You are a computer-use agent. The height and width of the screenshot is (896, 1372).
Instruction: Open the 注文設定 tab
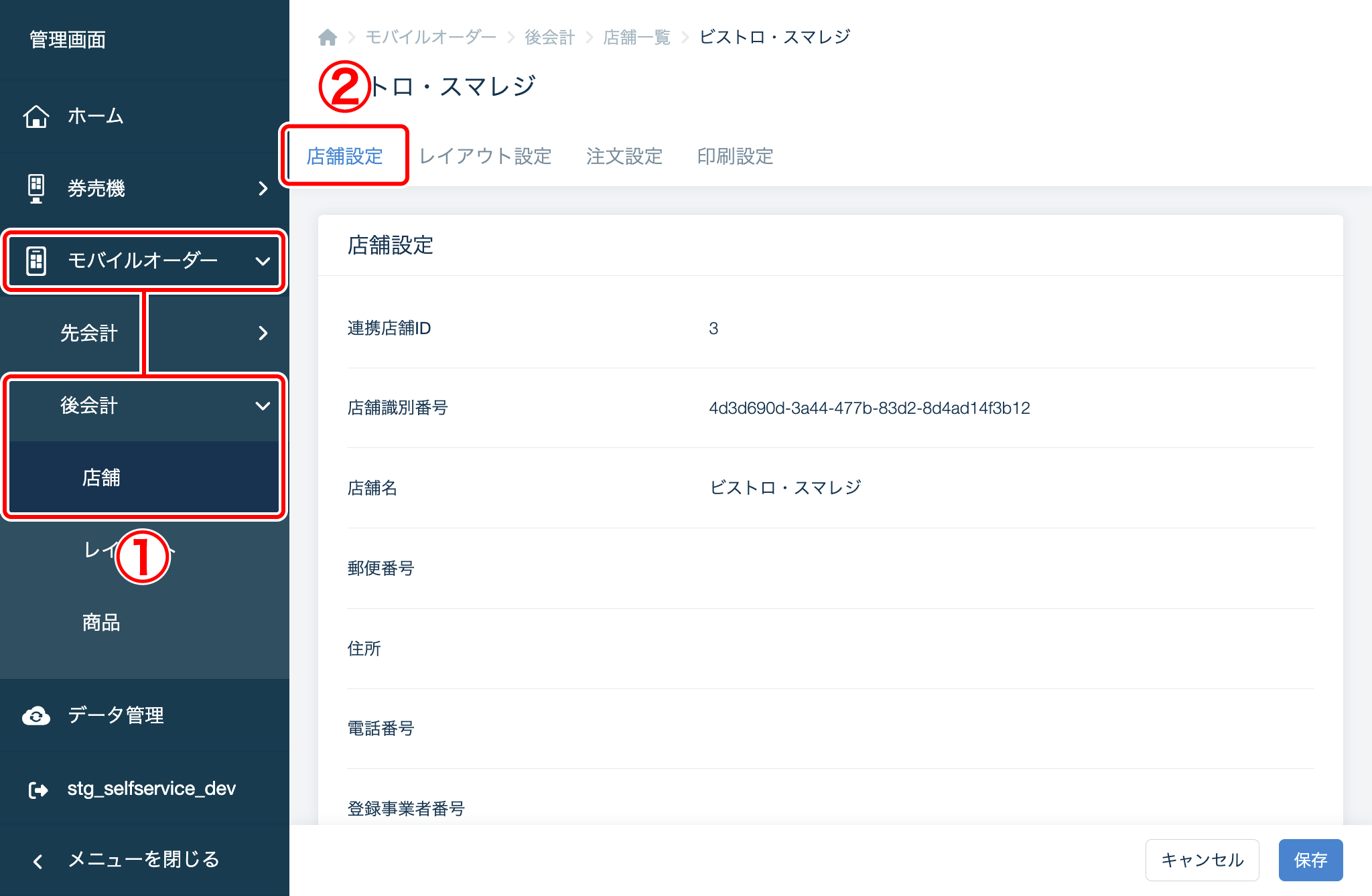tap(624, 156)
